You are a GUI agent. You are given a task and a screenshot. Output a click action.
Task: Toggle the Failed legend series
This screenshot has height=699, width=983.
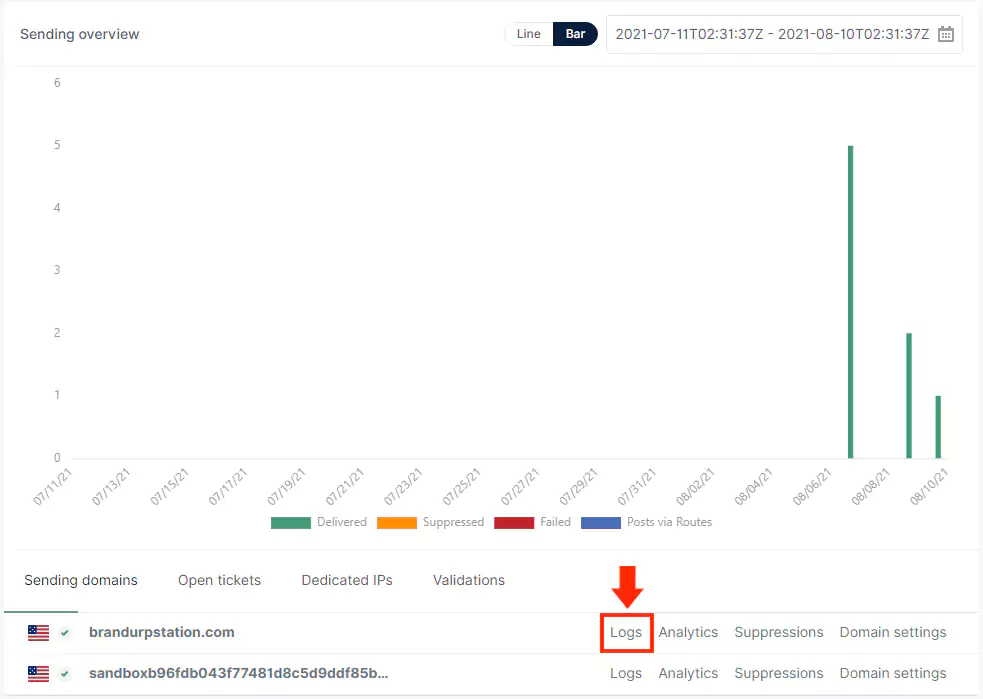click(532, 522)
